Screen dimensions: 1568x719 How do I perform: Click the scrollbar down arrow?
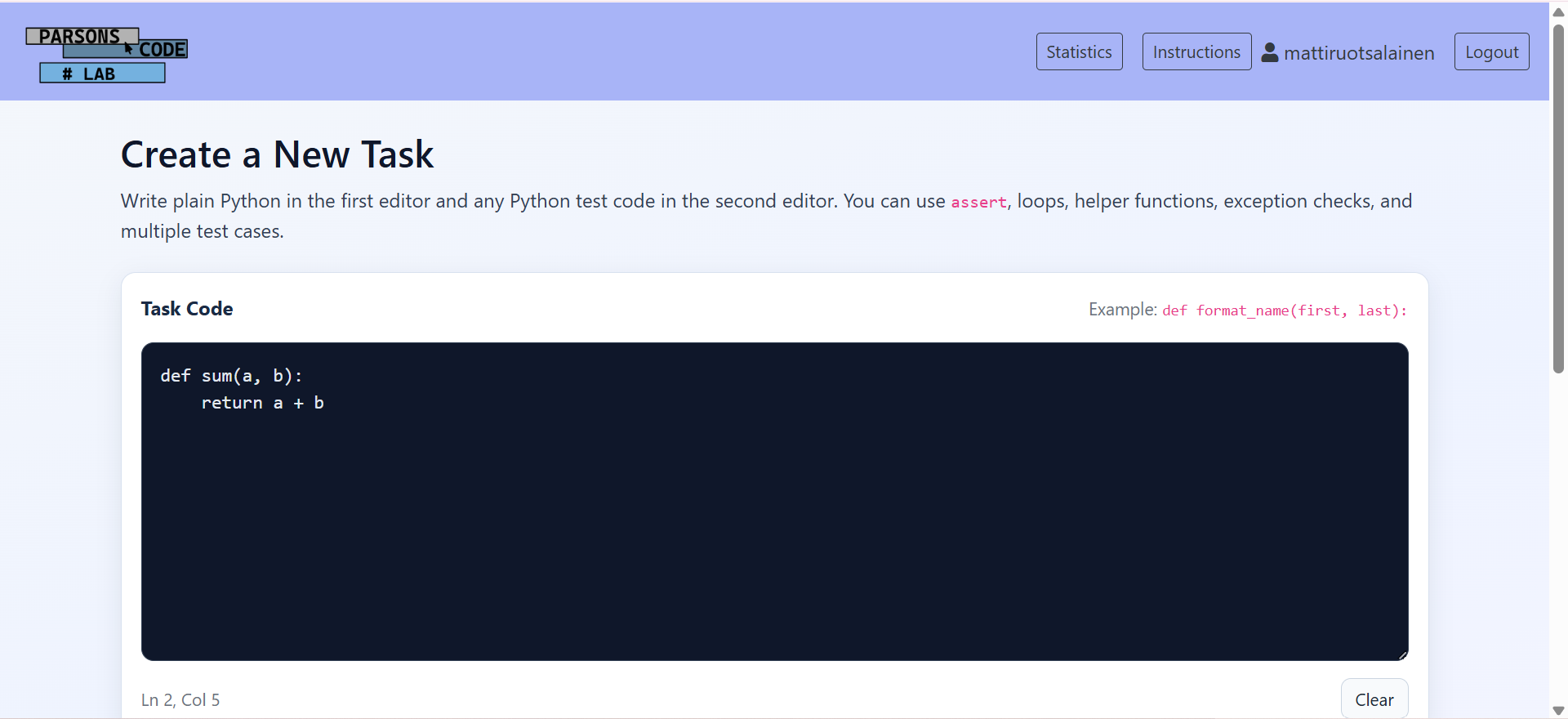point(1558,711)
